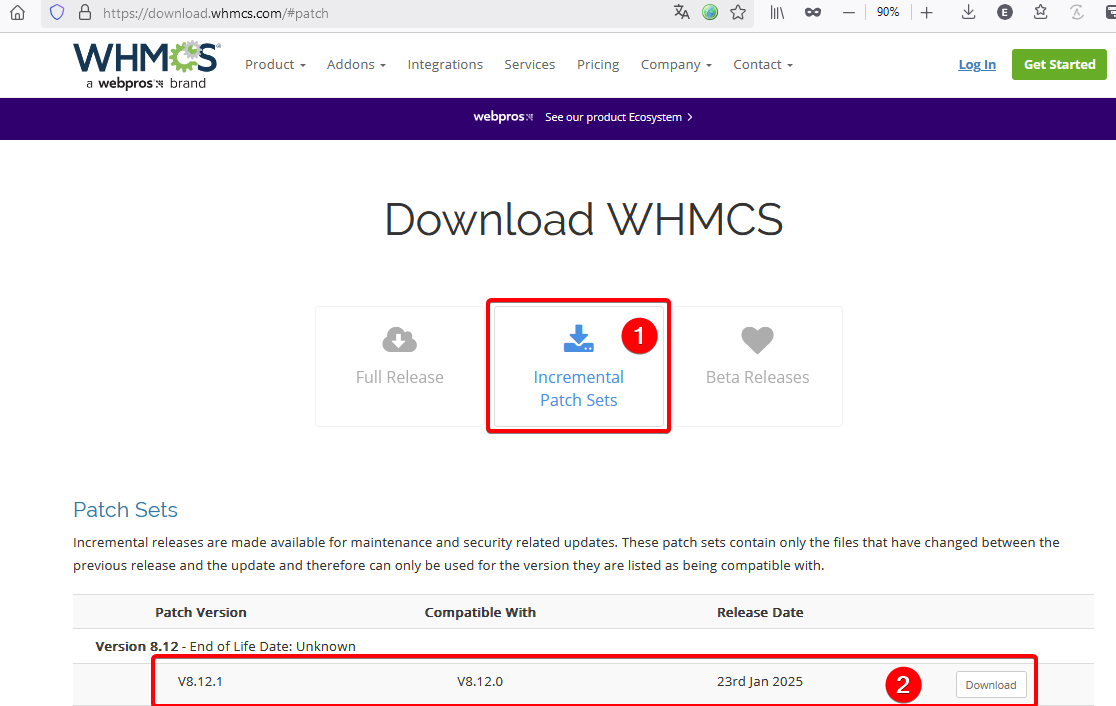This screenshot has width=1116, height=706.
Task: Click Download for patch V8.12.1
Action: (x=991, y=685)
